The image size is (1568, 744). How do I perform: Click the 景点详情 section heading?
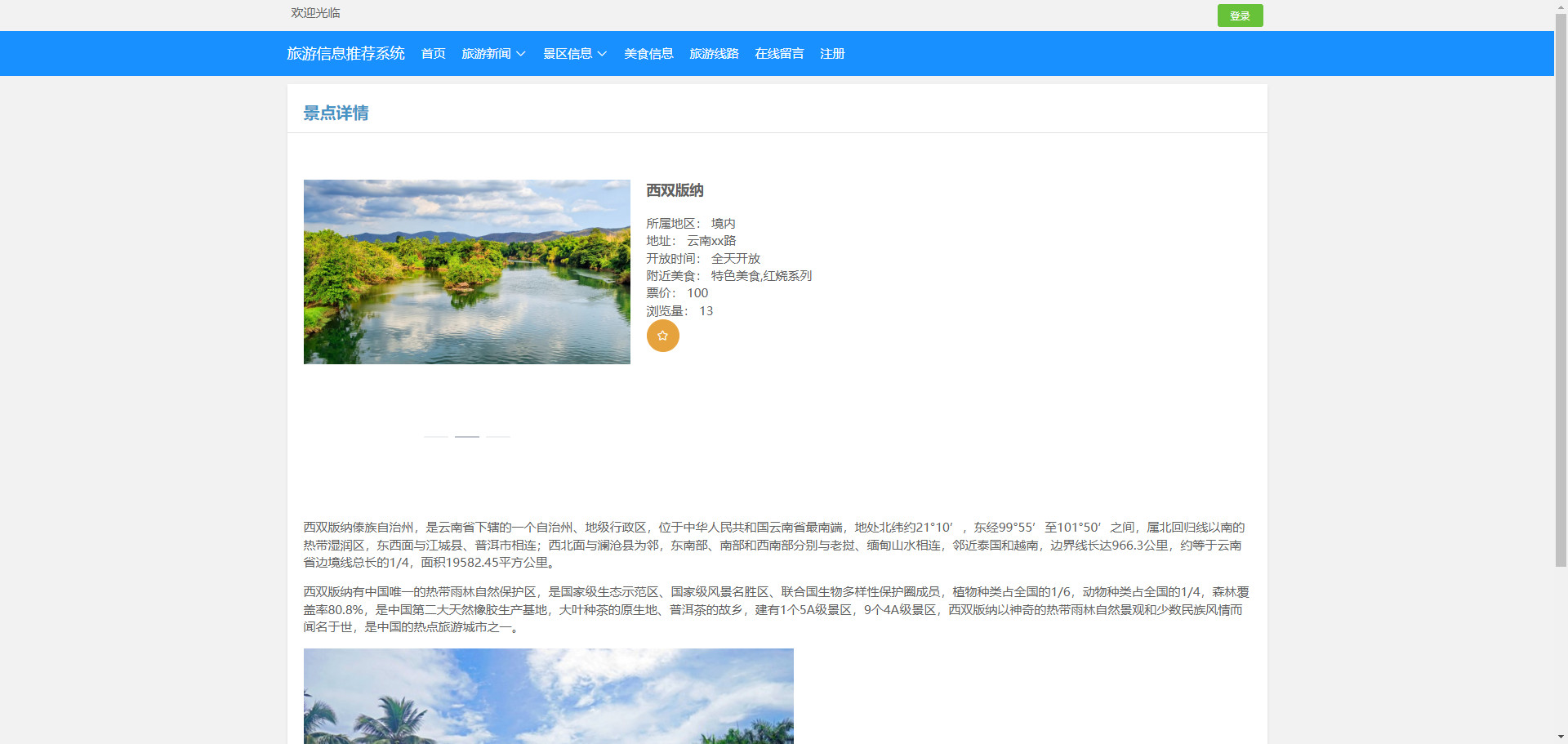(x=336, y=113)
